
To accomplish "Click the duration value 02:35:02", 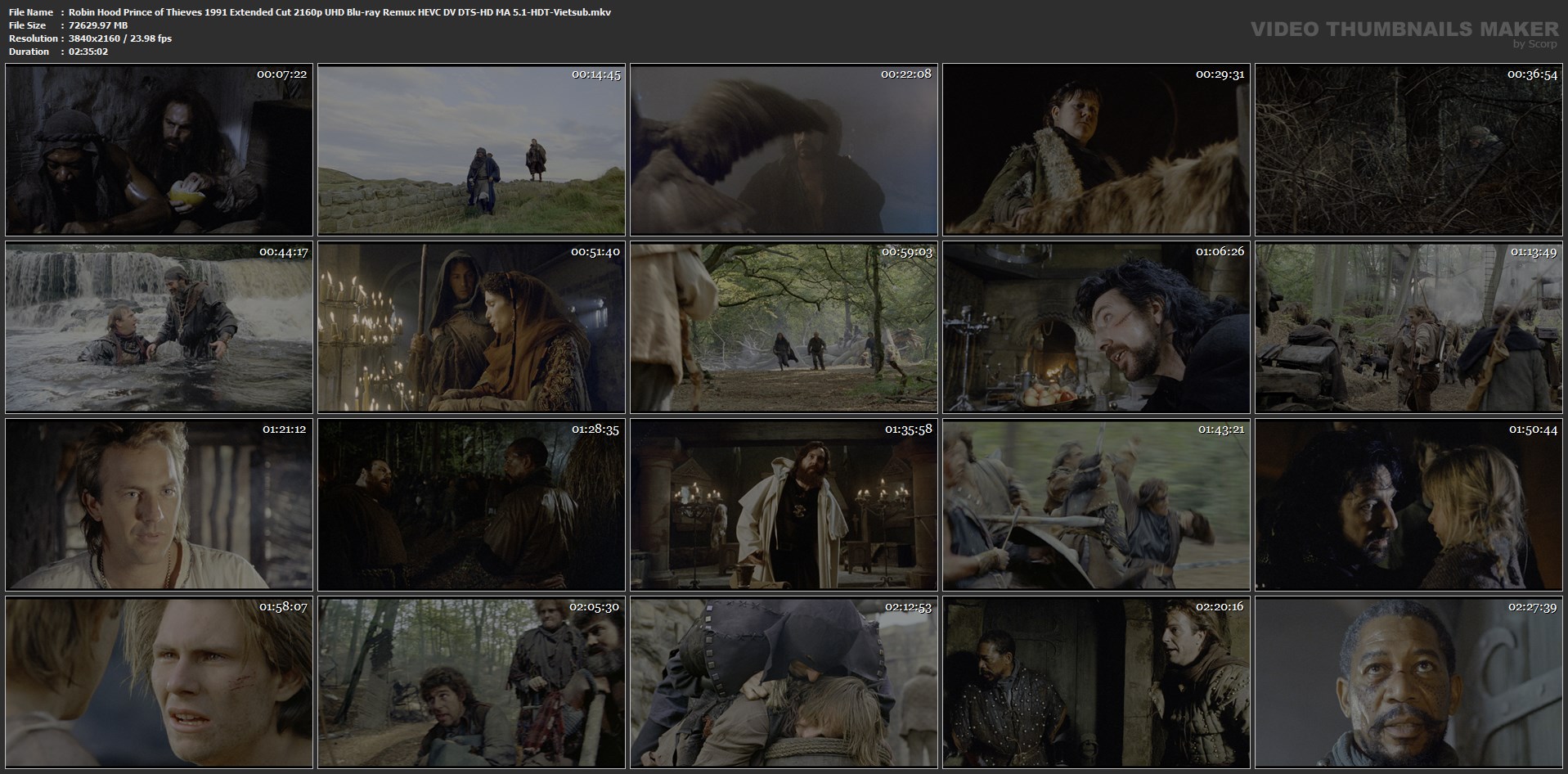I will 88,52.
